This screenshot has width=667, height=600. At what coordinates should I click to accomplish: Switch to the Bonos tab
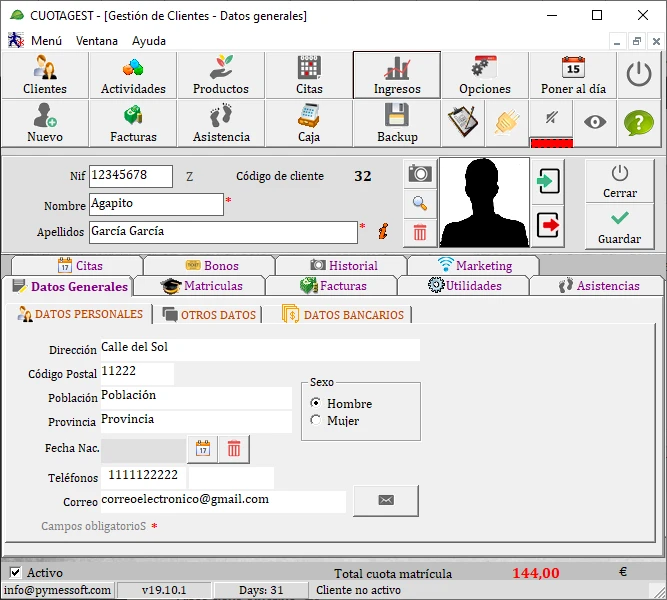210,266
